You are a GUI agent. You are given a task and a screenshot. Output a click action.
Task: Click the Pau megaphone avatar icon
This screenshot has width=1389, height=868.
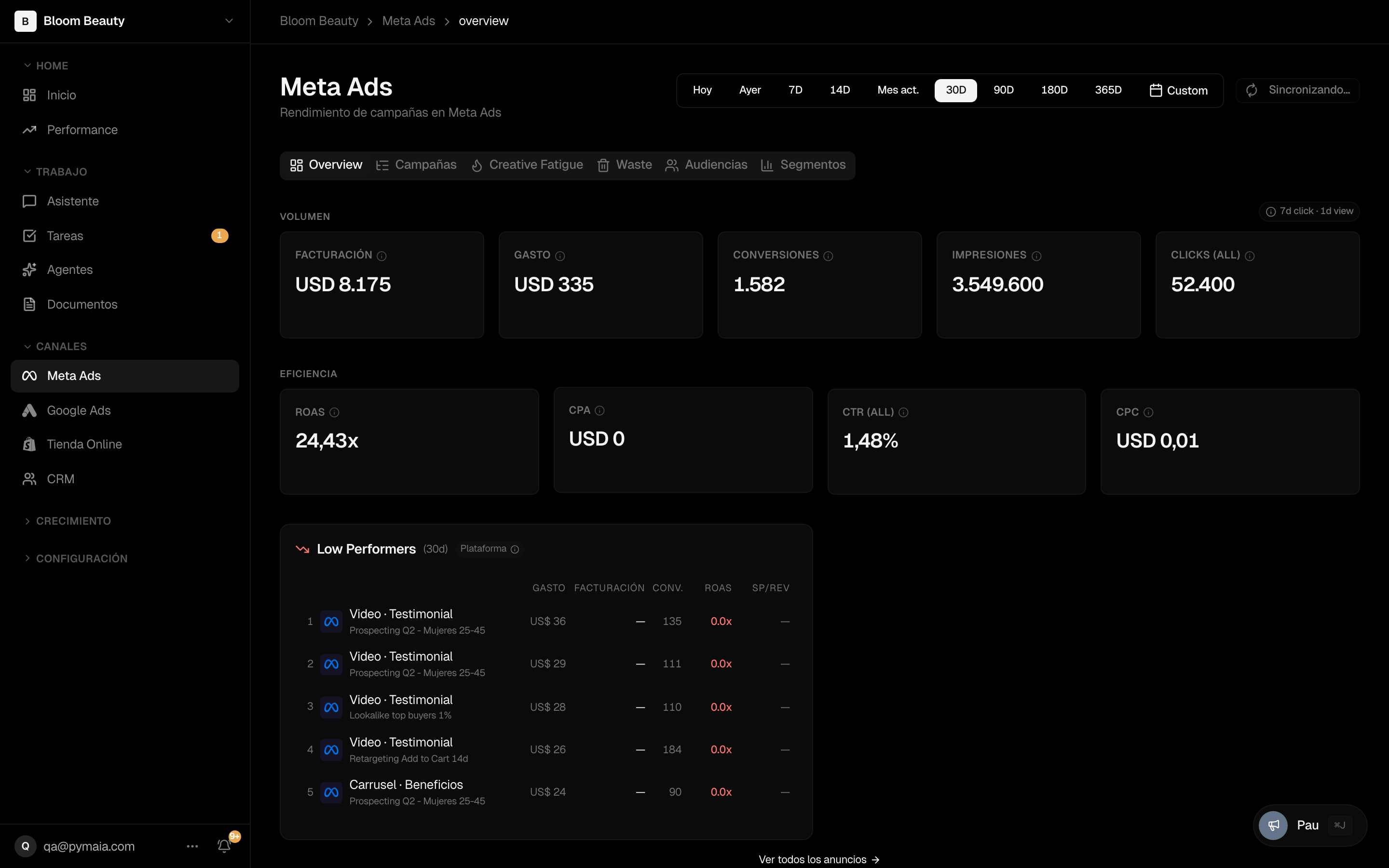click(1273, 826)
